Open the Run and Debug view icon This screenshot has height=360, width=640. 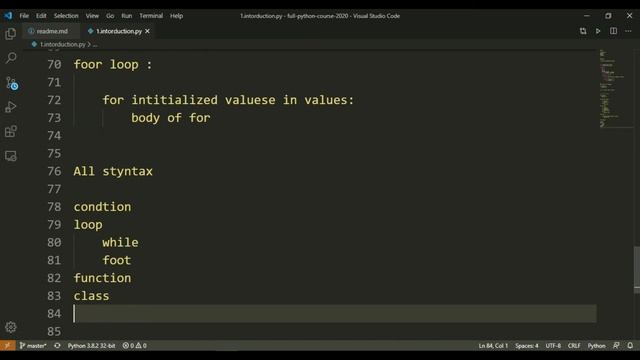(x=11, y=107)
